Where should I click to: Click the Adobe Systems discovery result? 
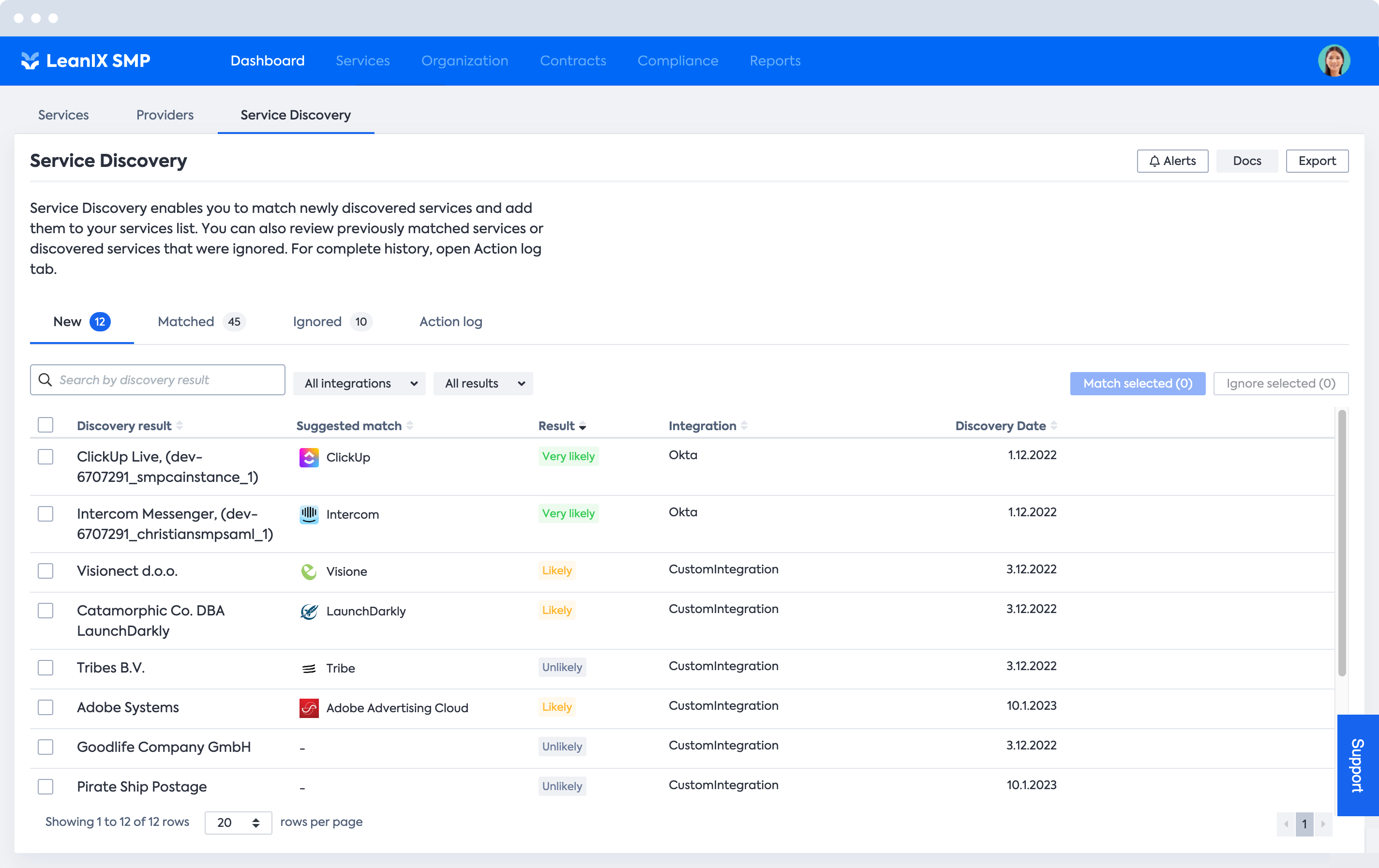coord(128,708)
